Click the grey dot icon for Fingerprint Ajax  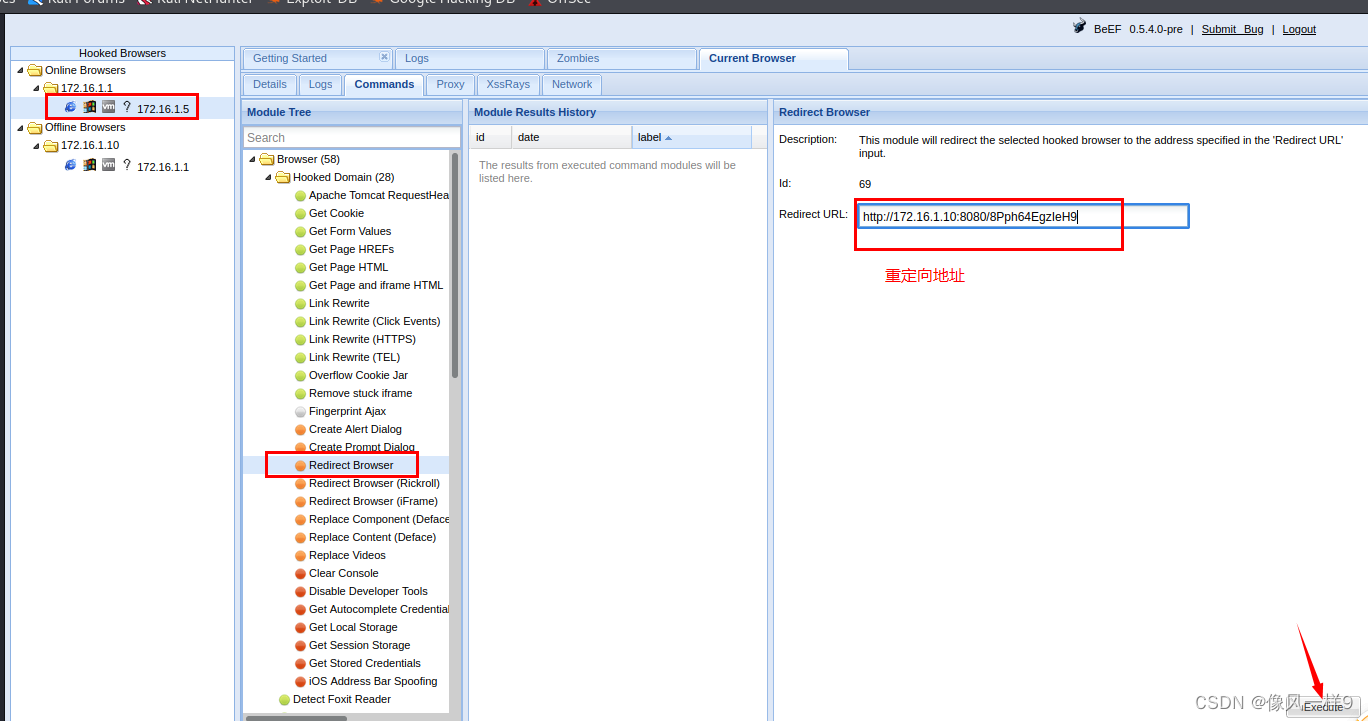pyautogui.click(x=300, y=411)
